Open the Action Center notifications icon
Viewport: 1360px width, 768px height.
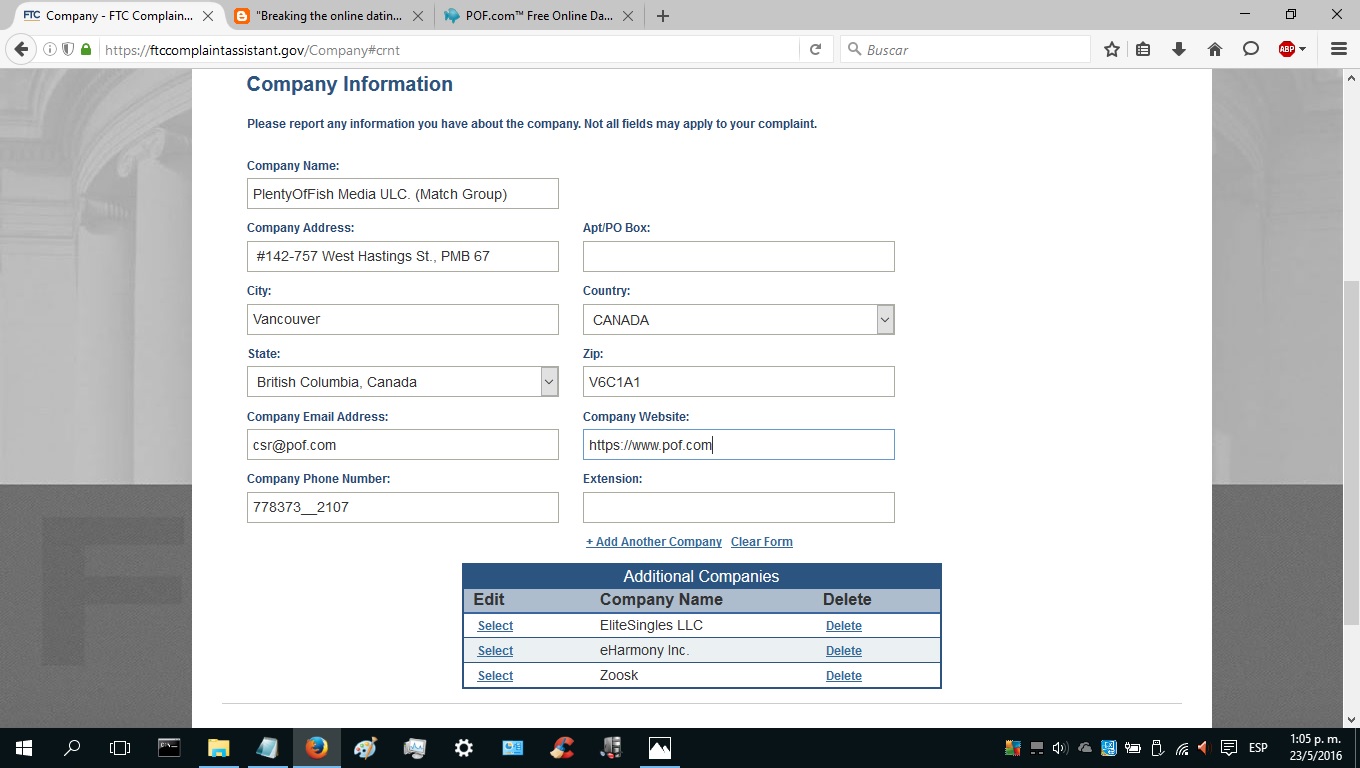(1229, 748)
